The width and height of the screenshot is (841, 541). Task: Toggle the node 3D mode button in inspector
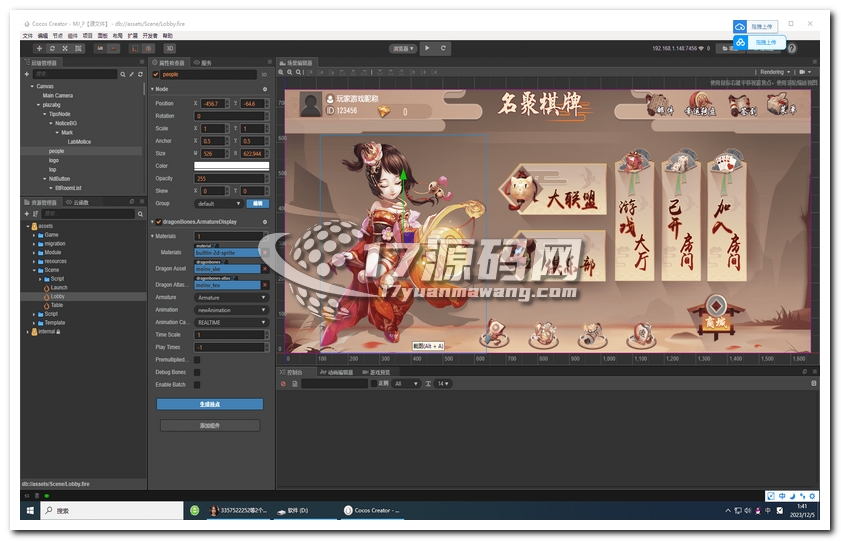pos(264,75)
